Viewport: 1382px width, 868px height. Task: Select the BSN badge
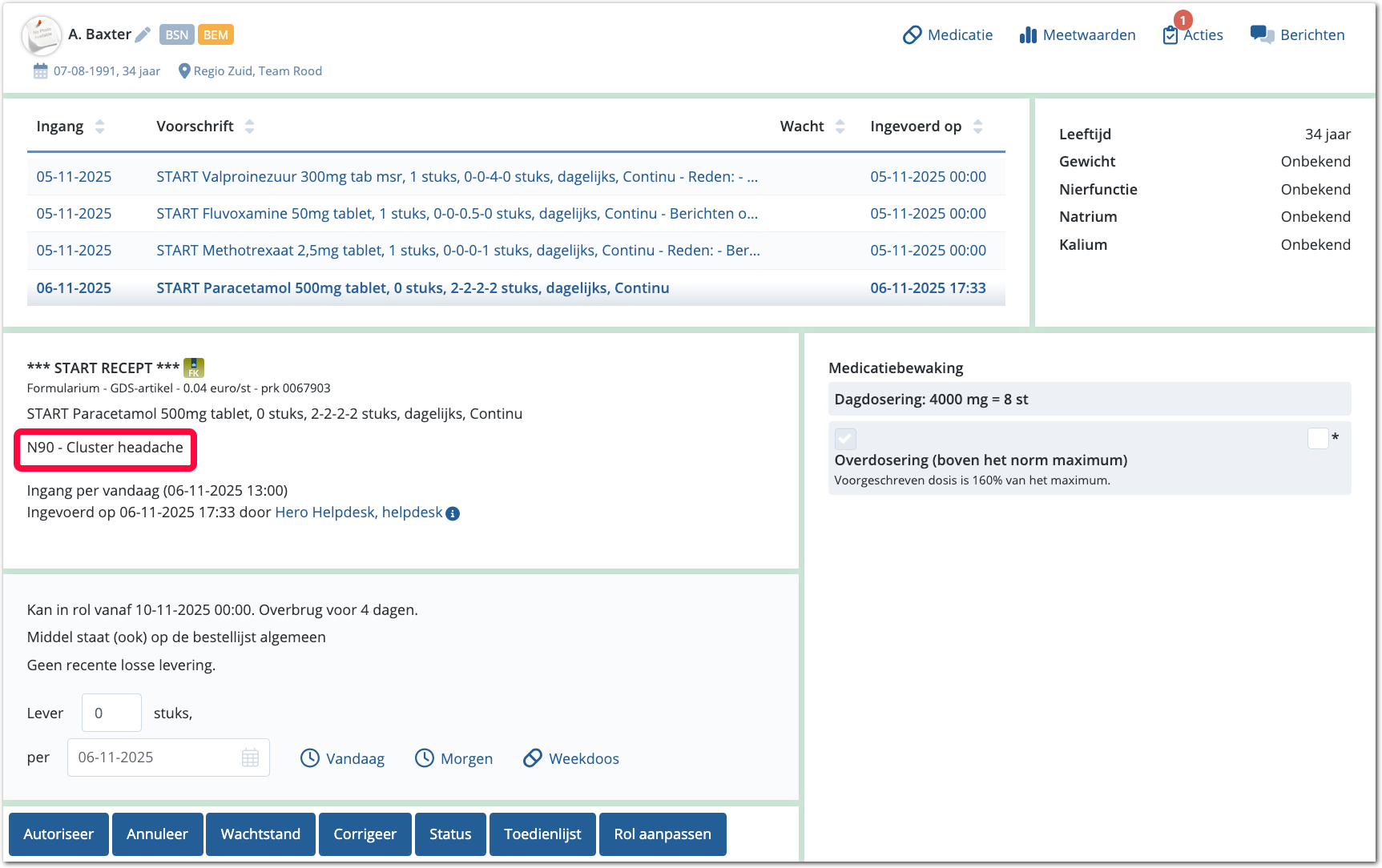[176, 34]
